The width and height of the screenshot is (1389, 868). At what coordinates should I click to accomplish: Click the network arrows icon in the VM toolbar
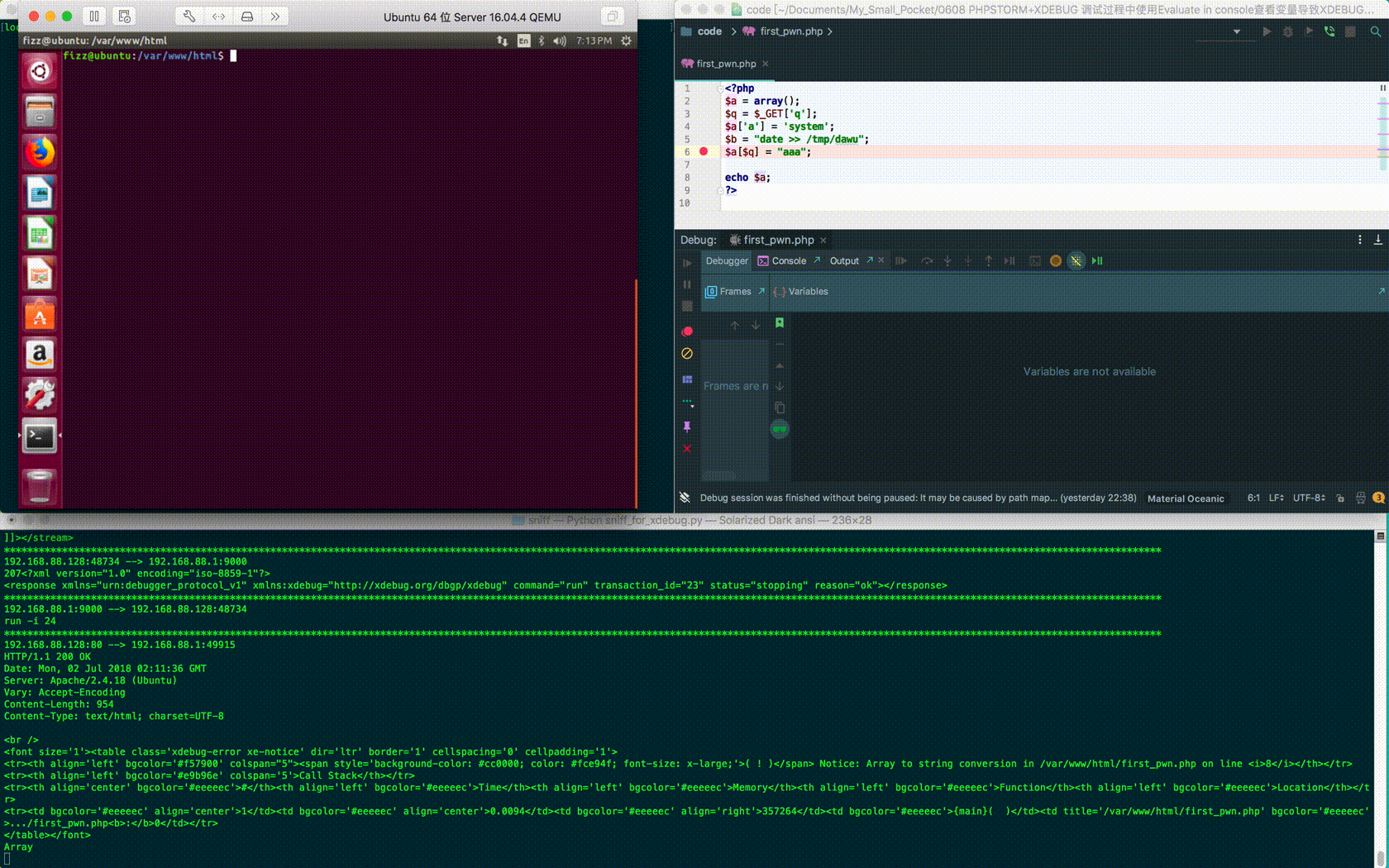(x=218, y=16)
